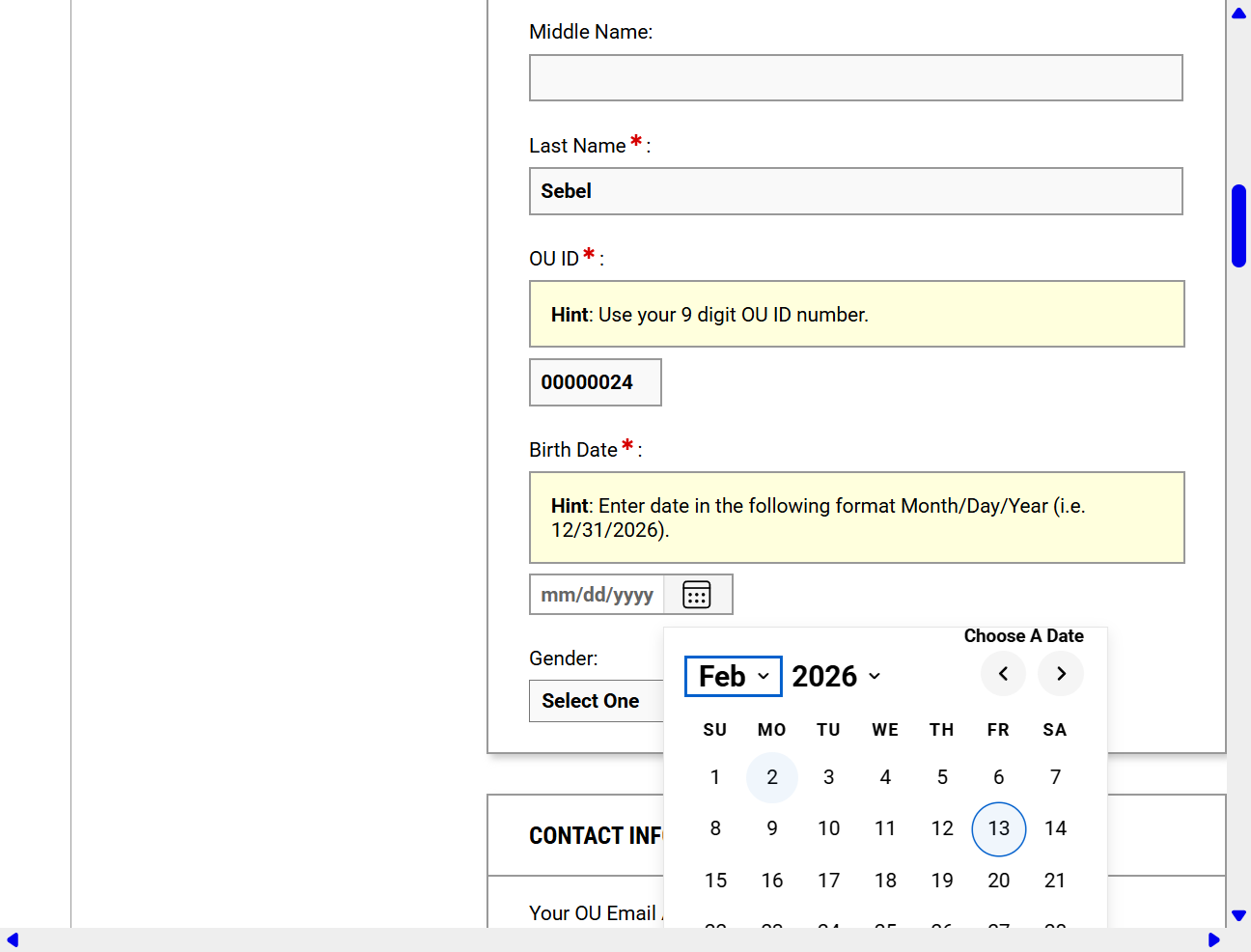Screen dimensions: 1251x952
Task: Click the scroll up arrow
Action: click(1238, 14)
